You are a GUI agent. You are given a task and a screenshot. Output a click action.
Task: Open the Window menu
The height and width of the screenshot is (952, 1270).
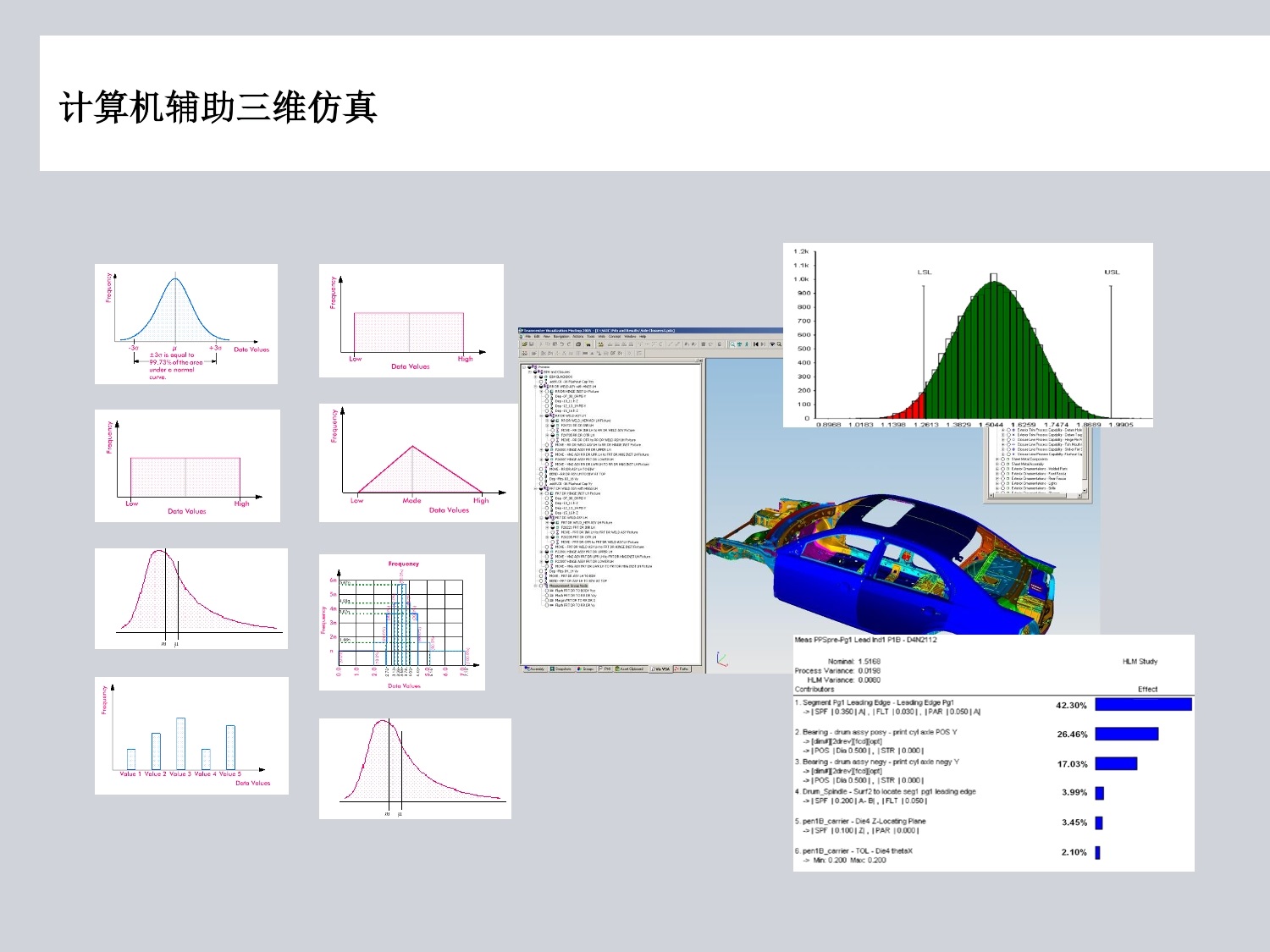[630, 336]
